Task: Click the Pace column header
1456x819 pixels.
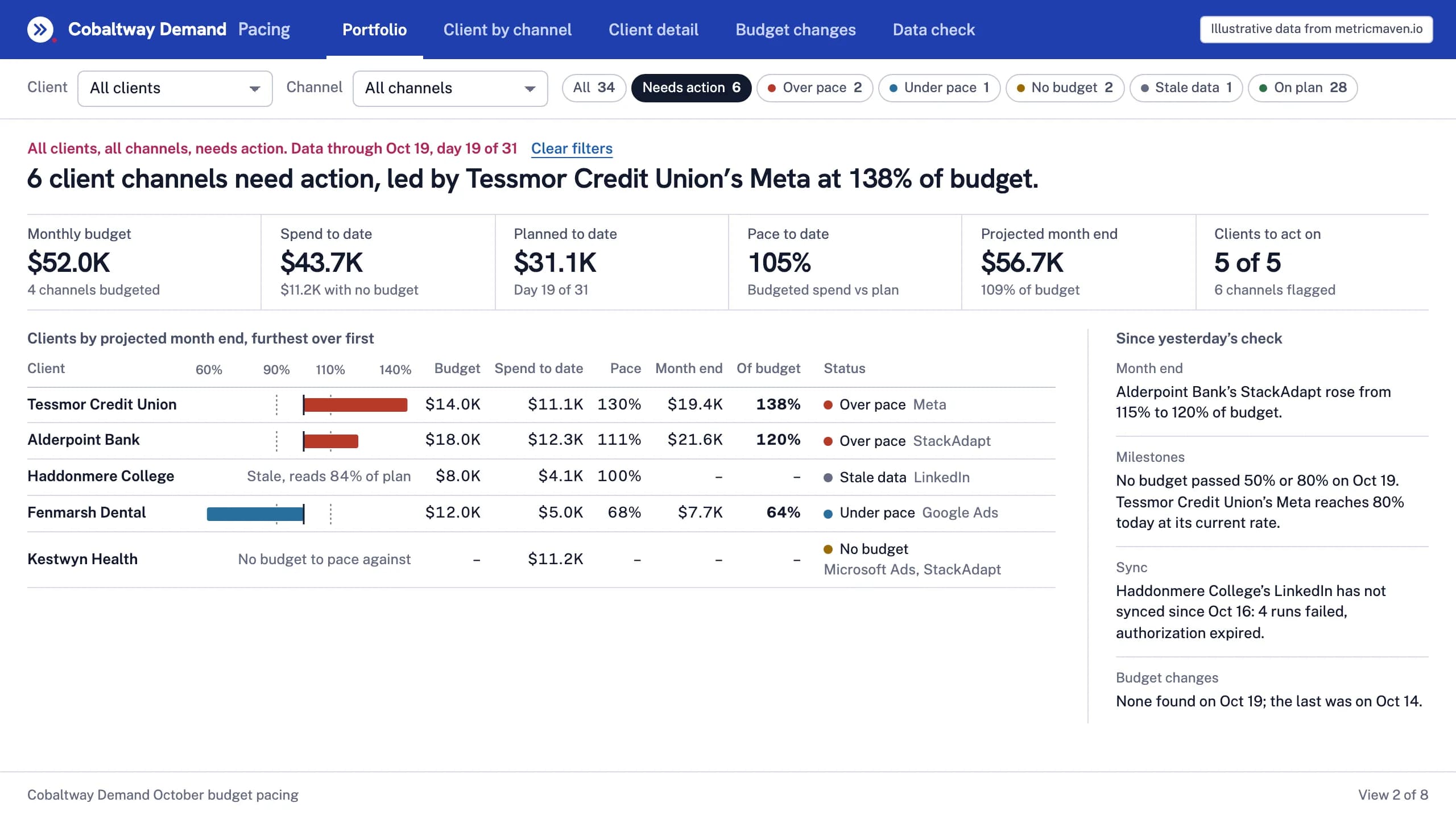Action: click(x=625, y=369)
